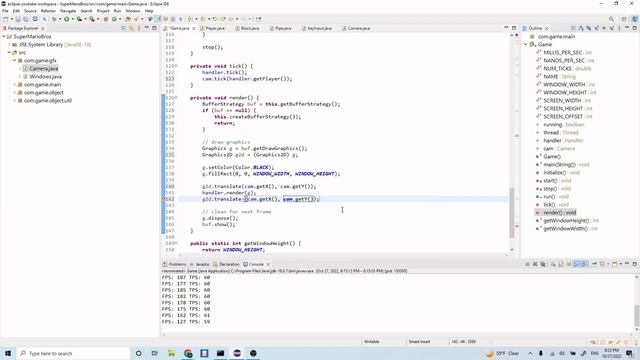Collapse the com.game.gfx package
640x360 pixels.
(14, 60)
